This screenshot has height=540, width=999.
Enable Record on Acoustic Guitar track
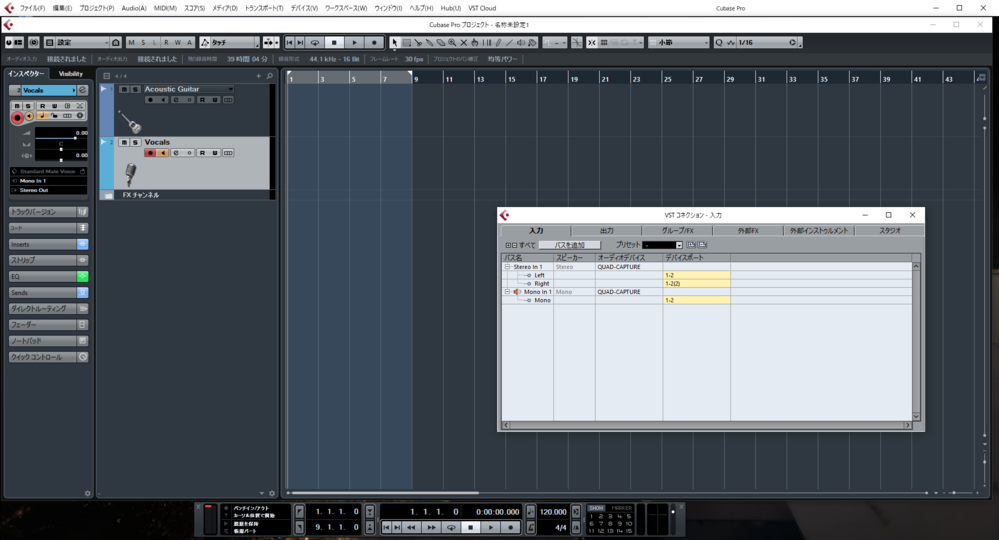coord(150,100)
